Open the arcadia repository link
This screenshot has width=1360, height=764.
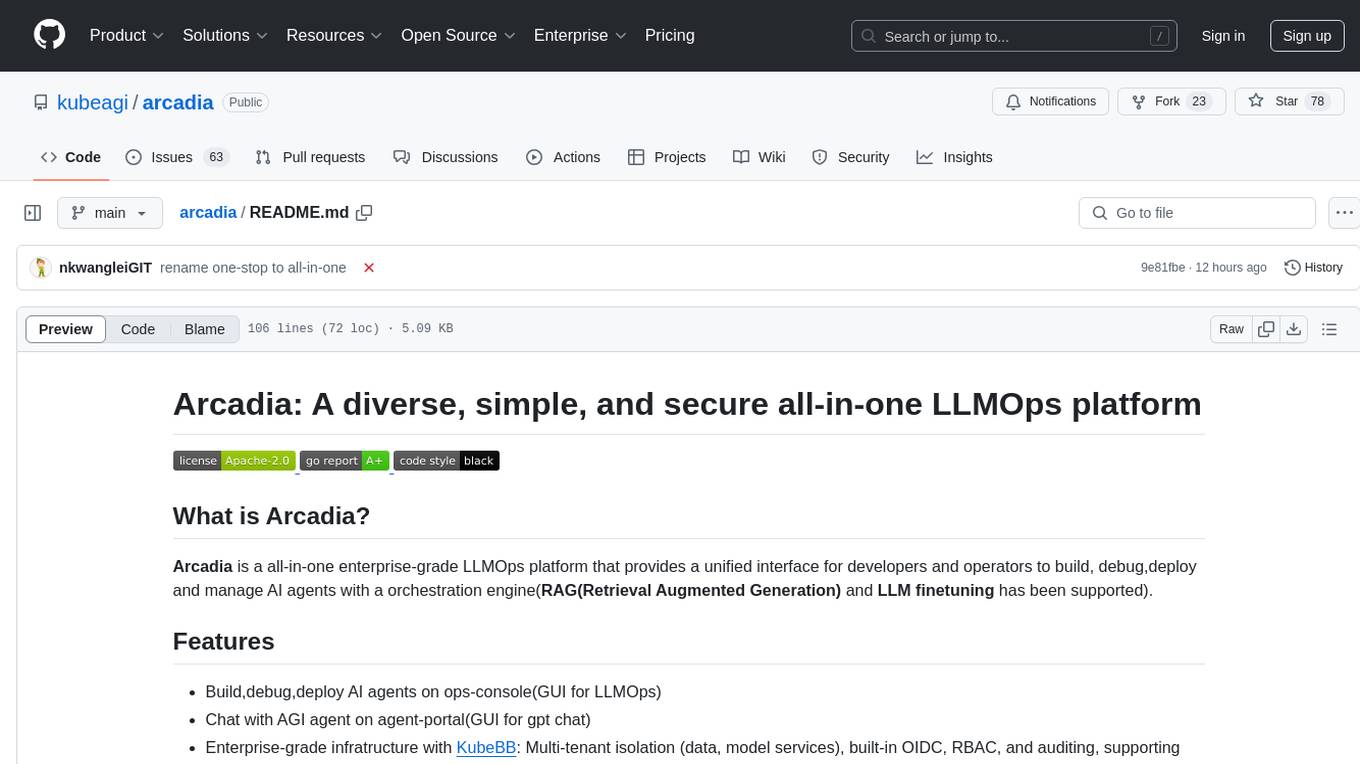tap(178, 102)
